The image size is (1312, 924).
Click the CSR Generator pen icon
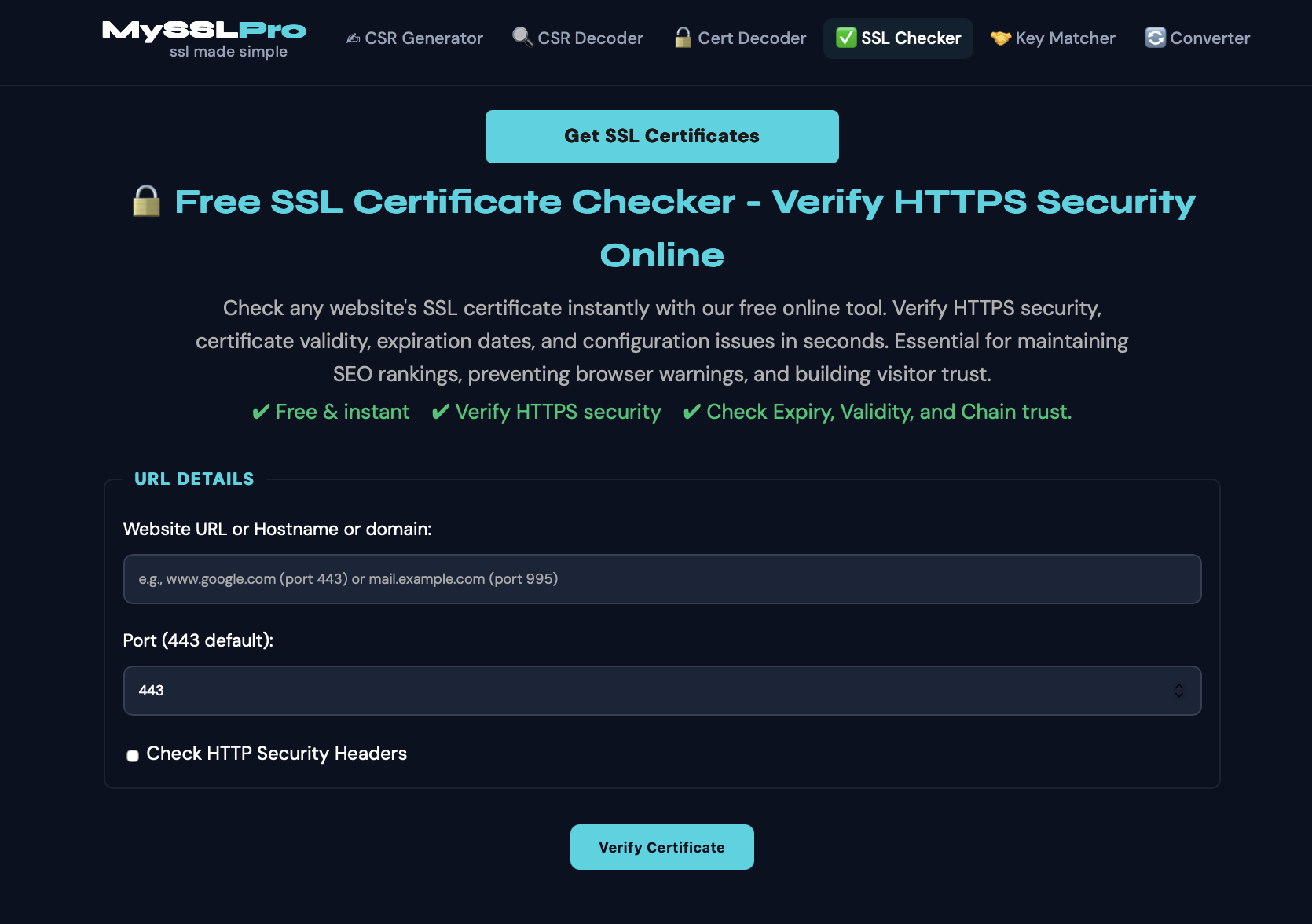[354, 38]
